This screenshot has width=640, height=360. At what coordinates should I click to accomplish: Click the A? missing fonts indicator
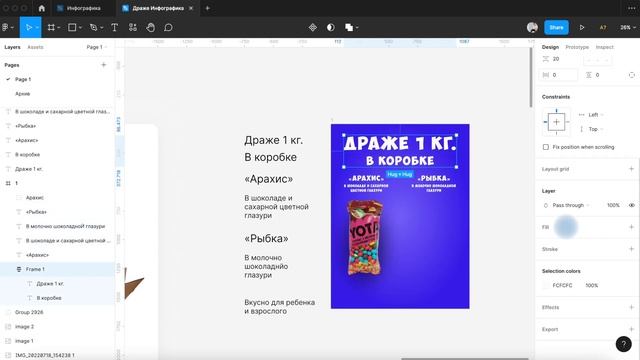point(603,27)
